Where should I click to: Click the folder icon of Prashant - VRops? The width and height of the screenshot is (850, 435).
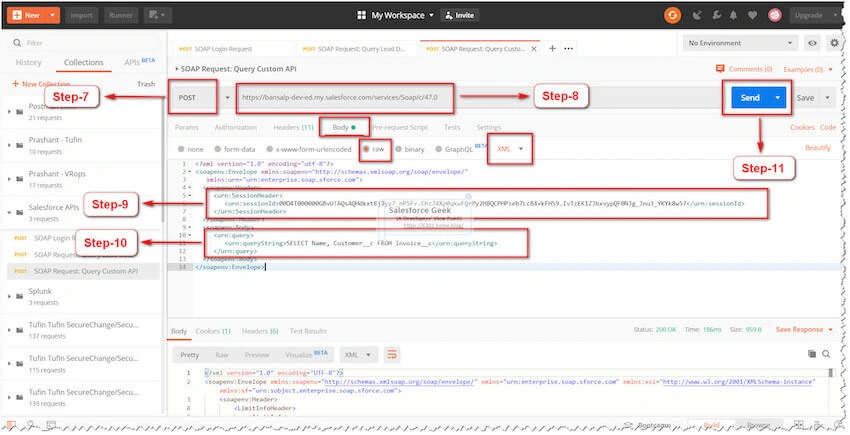[20, 179]
